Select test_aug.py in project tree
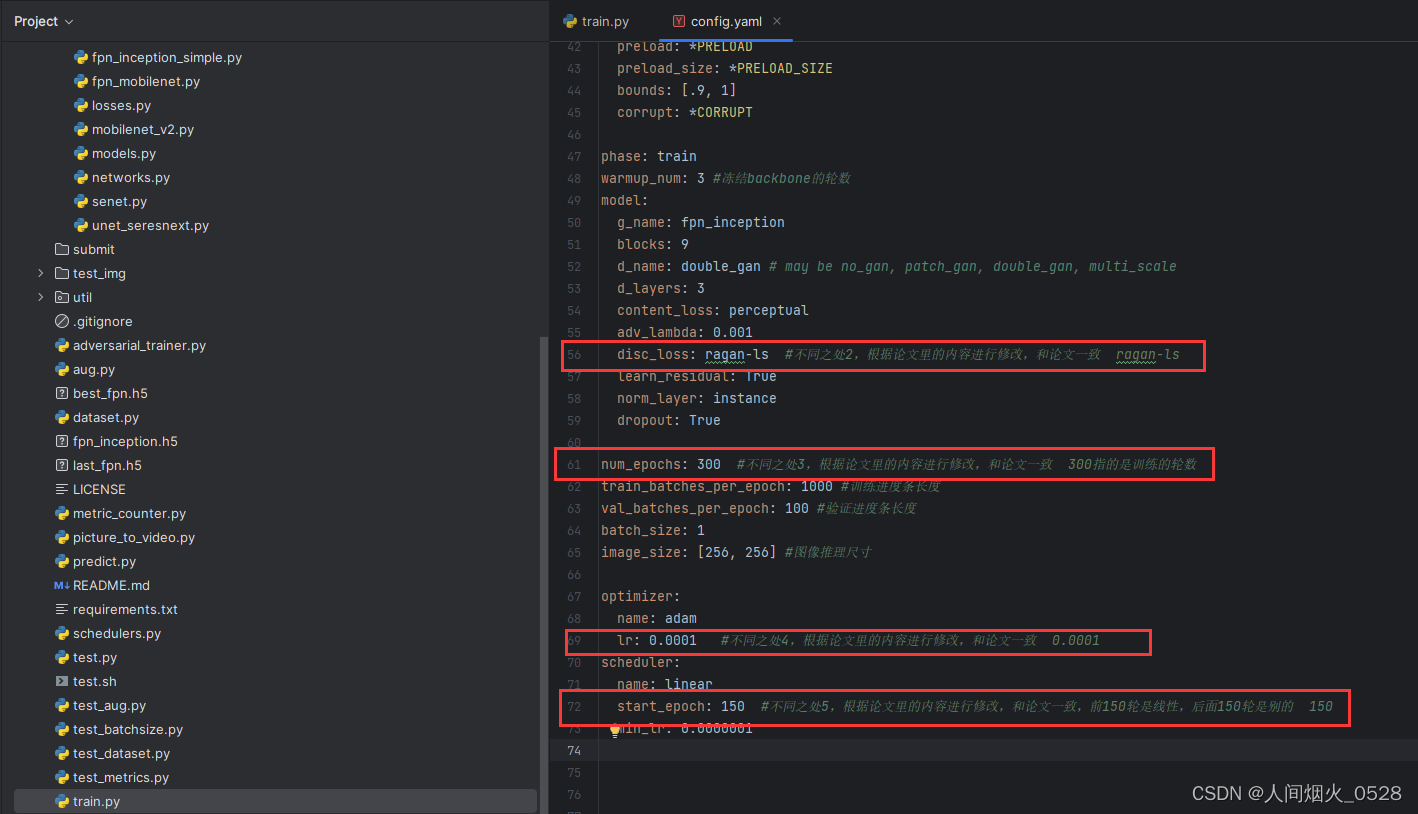This screenshot has width=1418, height=814. coord(109,705)
